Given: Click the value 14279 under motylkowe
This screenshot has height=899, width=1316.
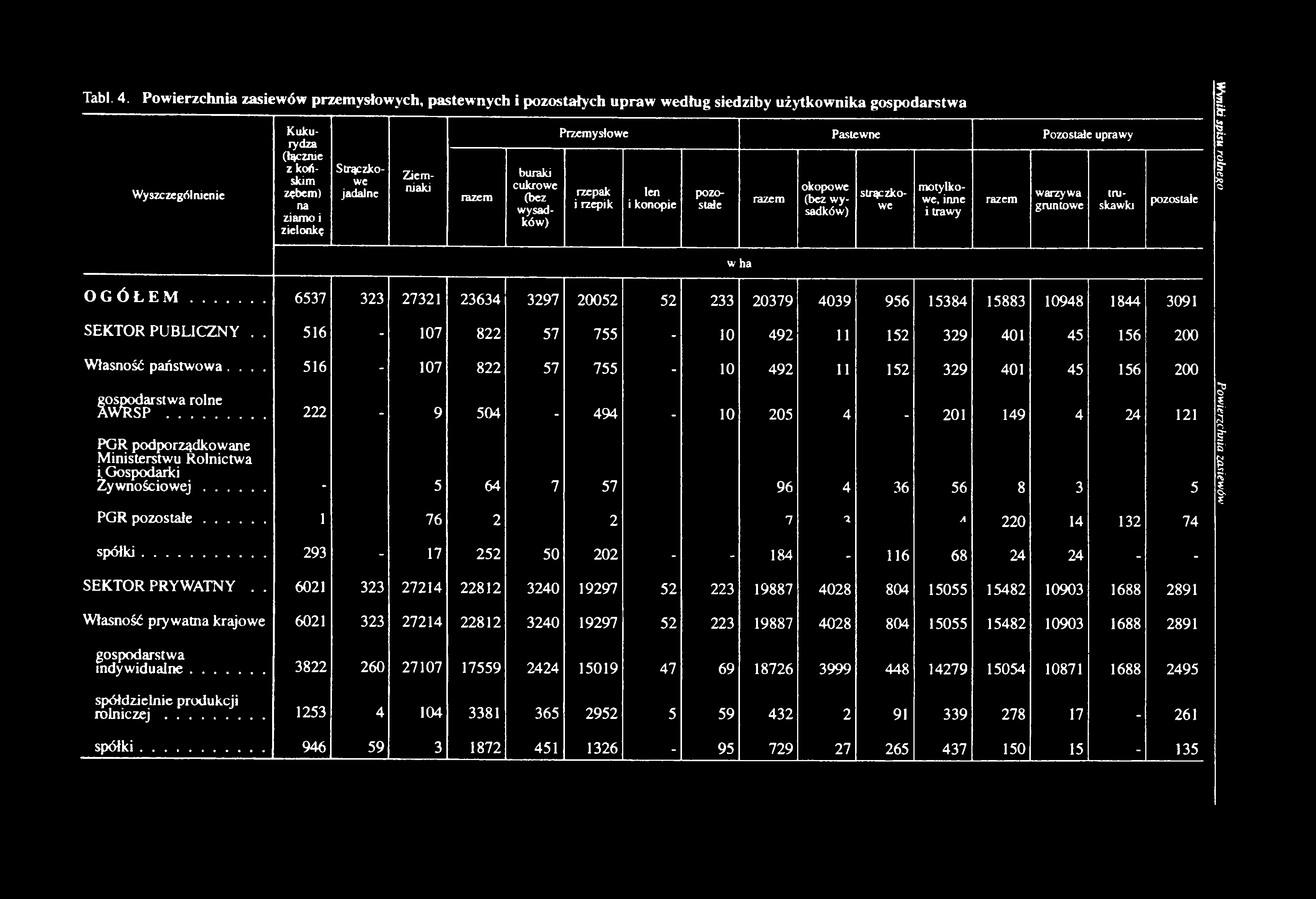Looking at the screenshot, I should [x=947, y=669].
